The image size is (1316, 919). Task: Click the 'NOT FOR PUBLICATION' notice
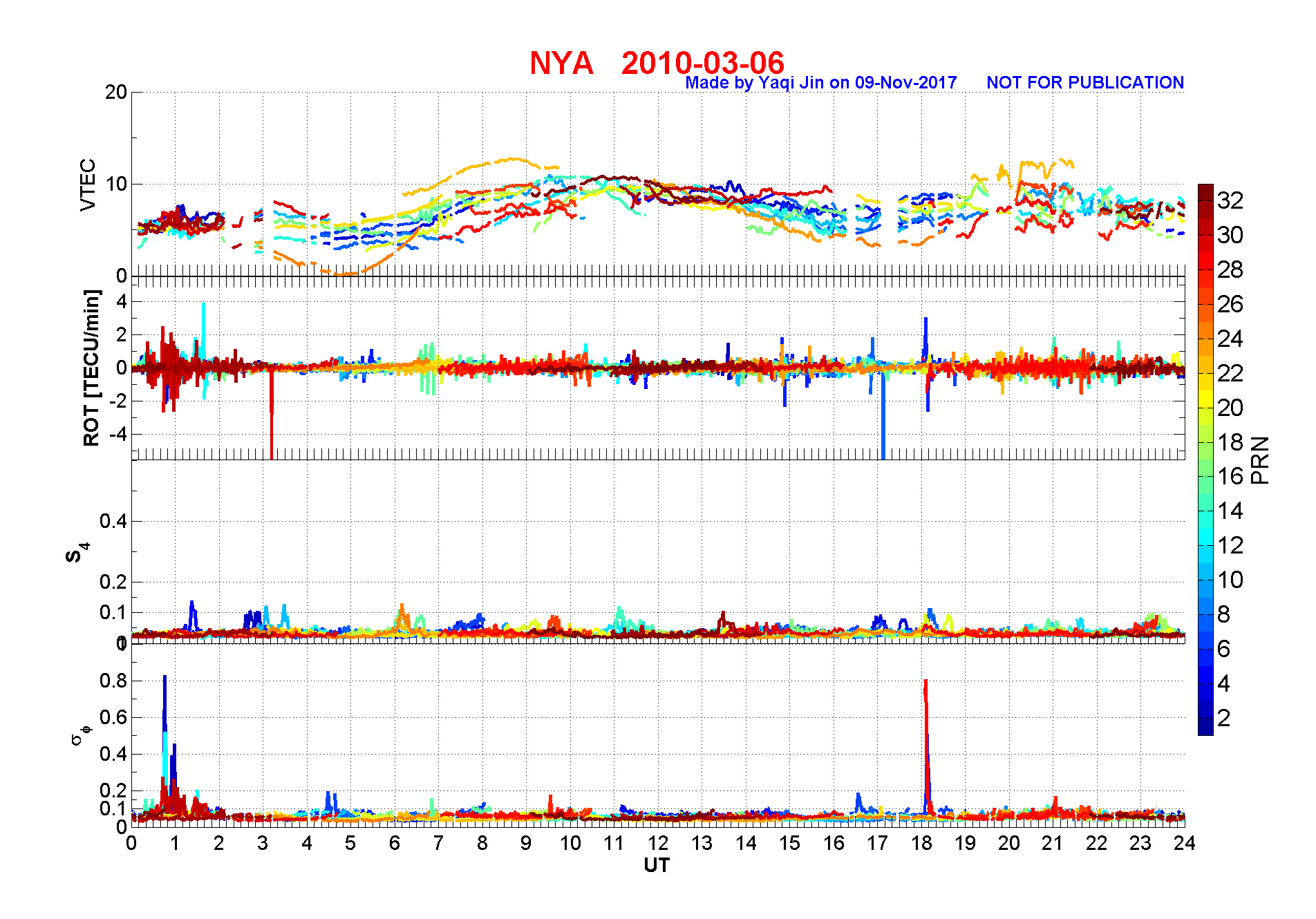(x=1085, y=83)
